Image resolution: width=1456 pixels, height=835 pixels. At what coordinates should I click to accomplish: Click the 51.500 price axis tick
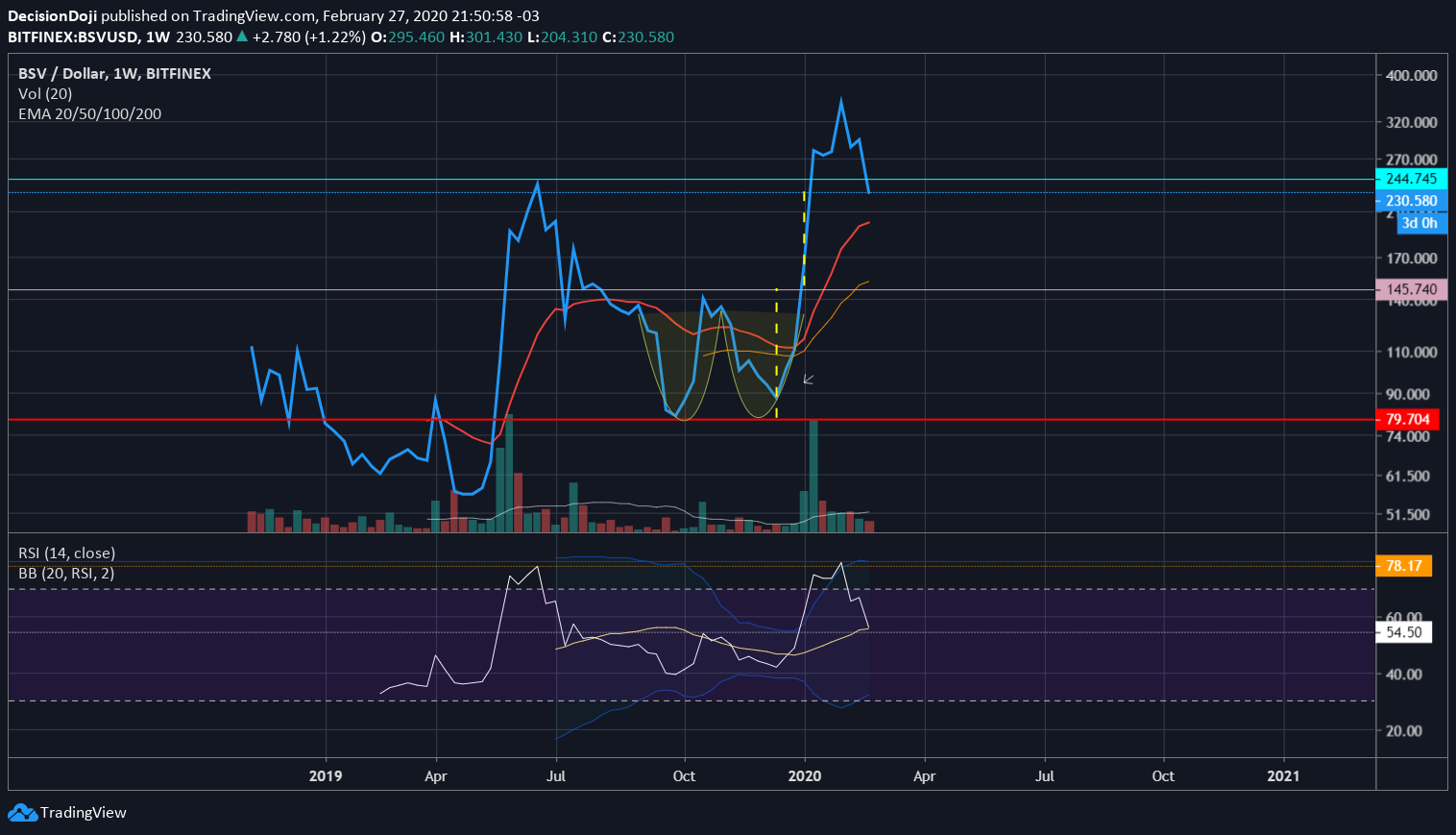tap(1407, 514)
